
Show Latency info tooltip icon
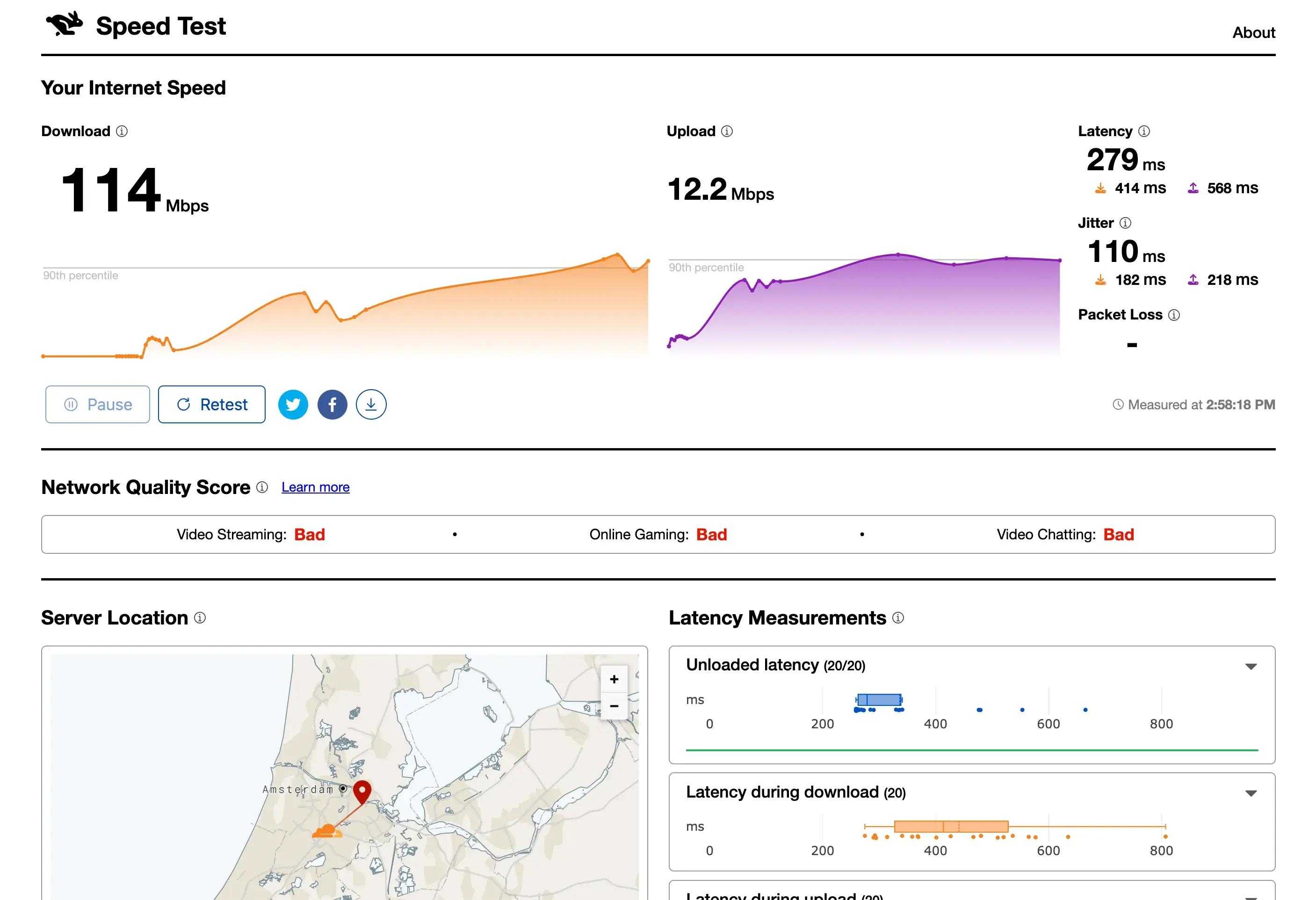click(1144, 131)
